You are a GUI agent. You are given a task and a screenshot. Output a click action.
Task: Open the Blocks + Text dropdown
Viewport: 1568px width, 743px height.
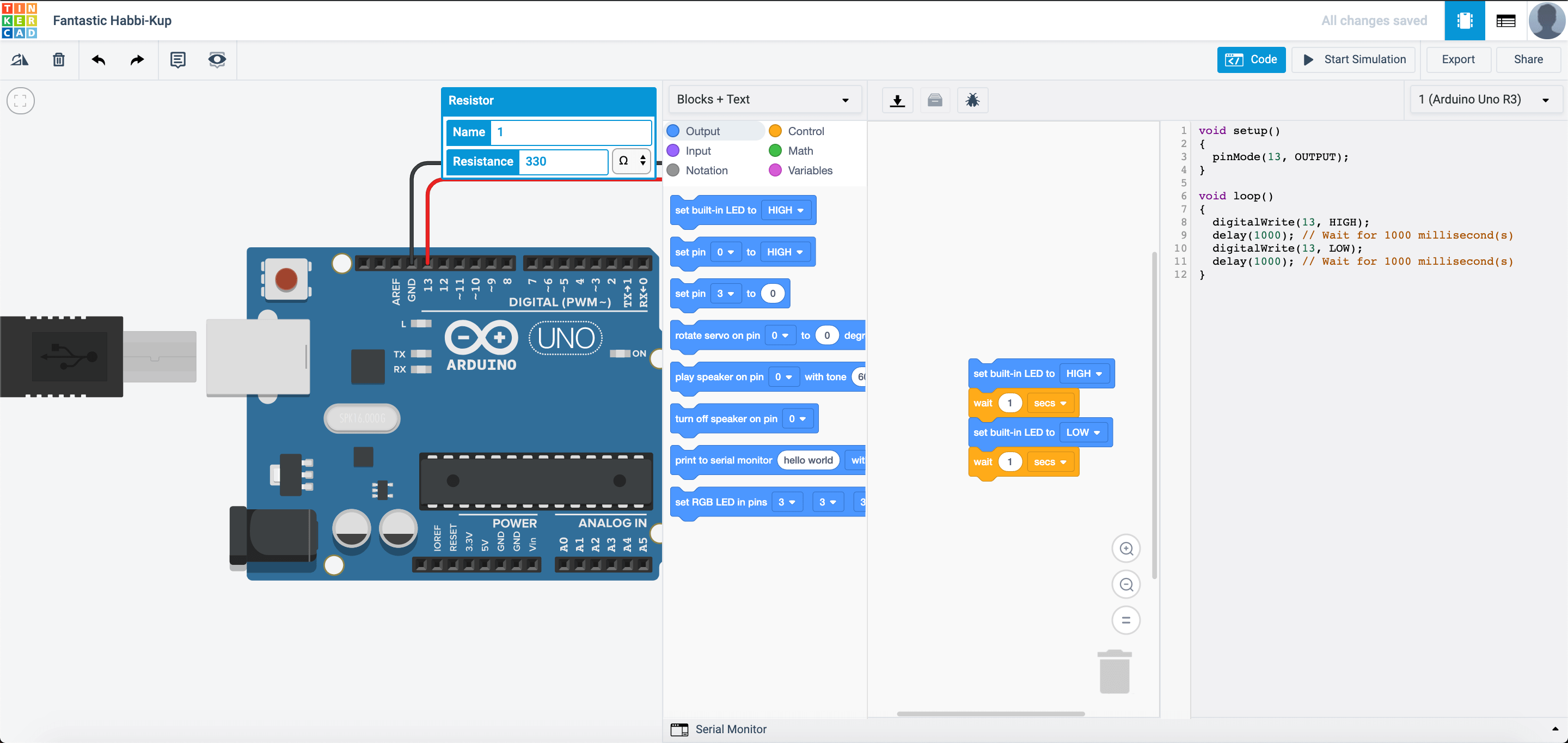click(x=764, y=99)
